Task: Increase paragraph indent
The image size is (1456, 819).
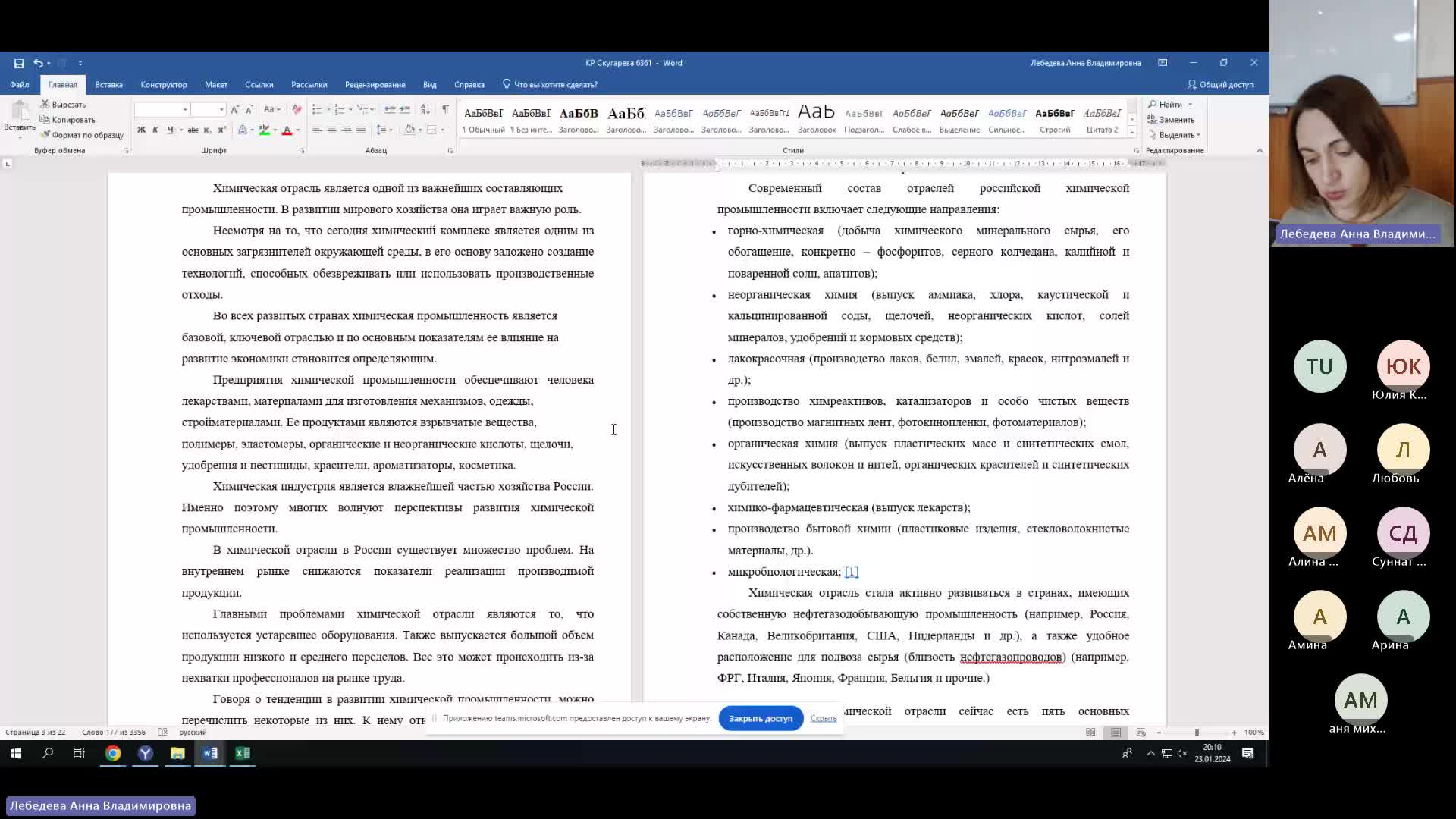Action: (x=405, y=109)
